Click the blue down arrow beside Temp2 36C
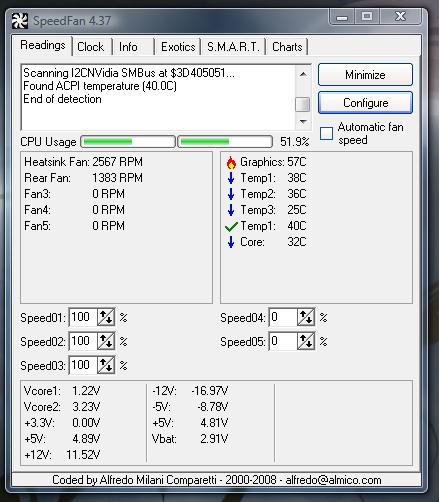The width and height of the screenshot is (440, 502). pyautogui.click(x=231, y=194)
